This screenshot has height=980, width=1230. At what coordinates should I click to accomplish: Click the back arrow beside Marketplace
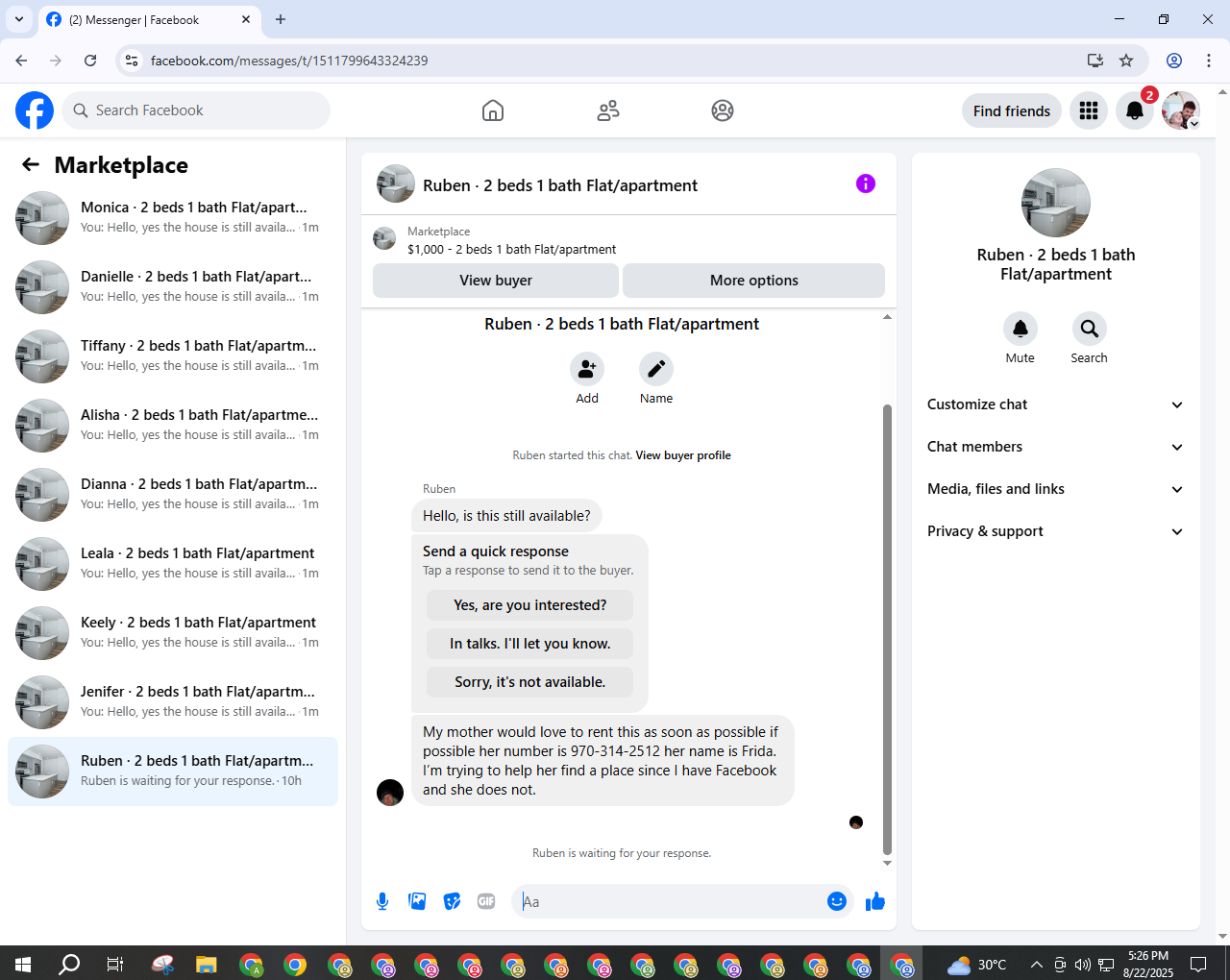pos(31,164)
